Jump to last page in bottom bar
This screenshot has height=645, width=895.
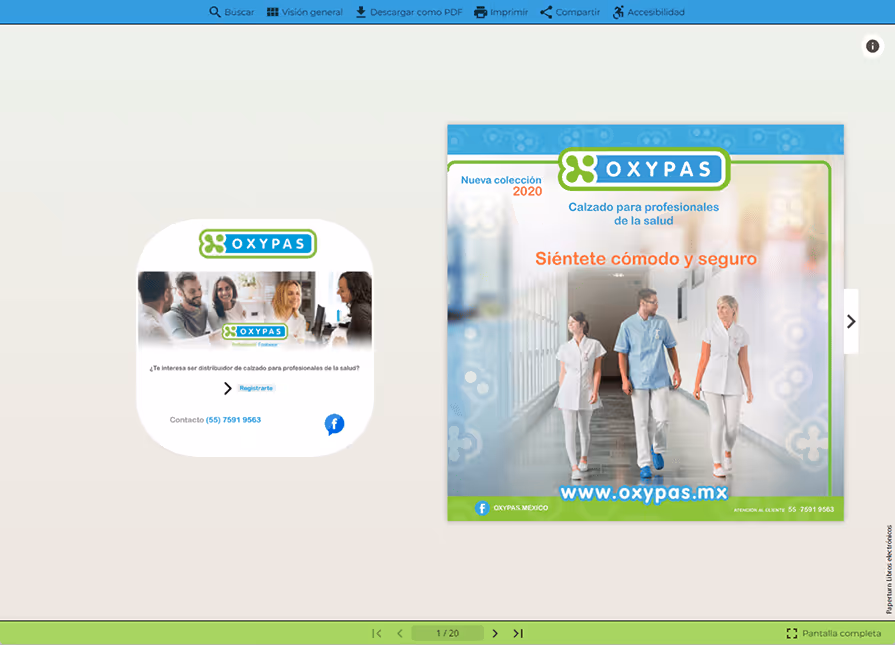pos(518,633)
